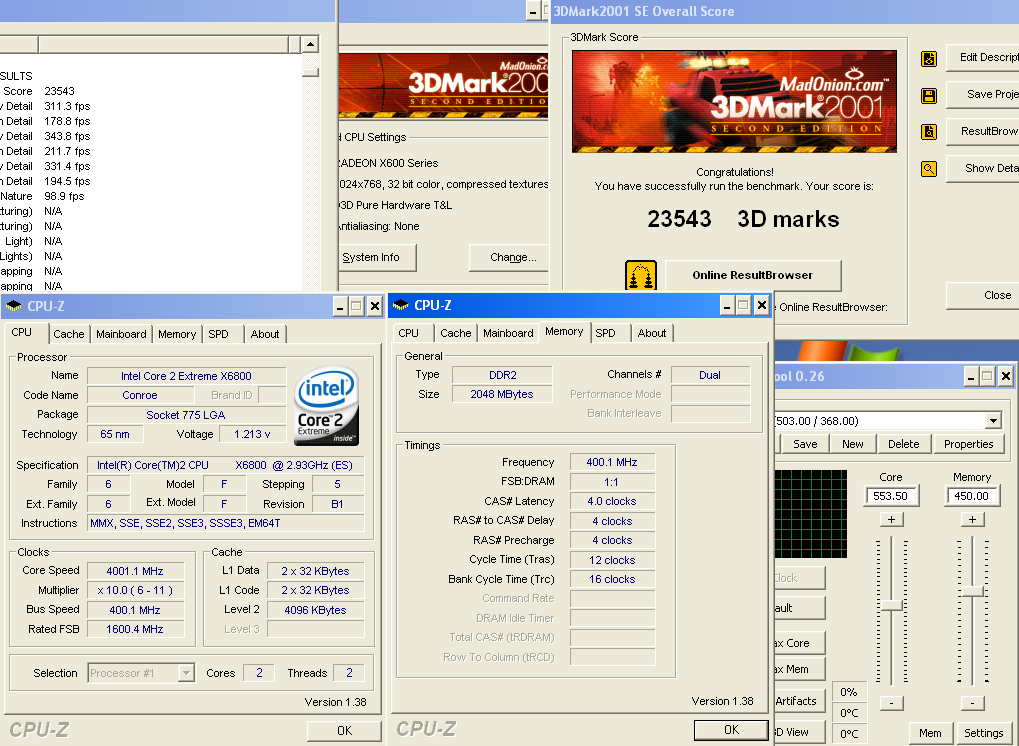Switch to CPU tab in right CPU-Z window
The image size is (1019, 746).
[409, 333]
